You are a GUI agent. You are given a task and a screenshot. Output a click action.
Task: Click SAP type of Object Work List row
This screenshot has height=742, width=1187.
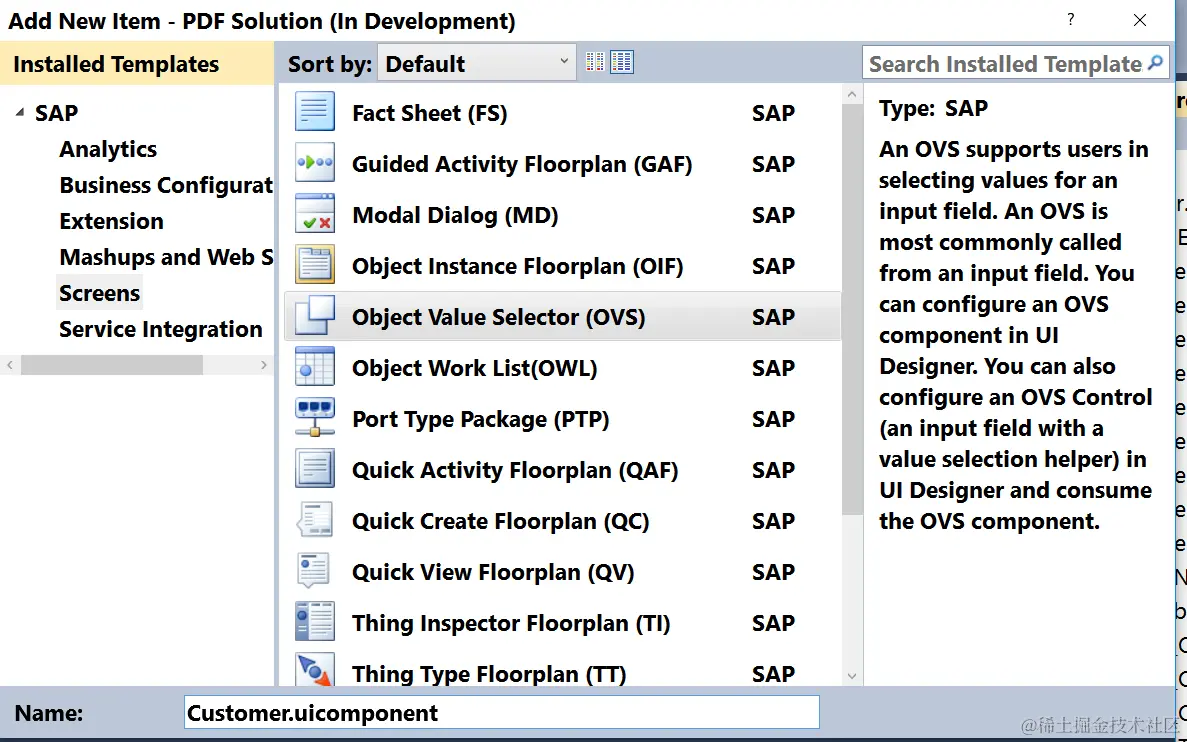773,368
